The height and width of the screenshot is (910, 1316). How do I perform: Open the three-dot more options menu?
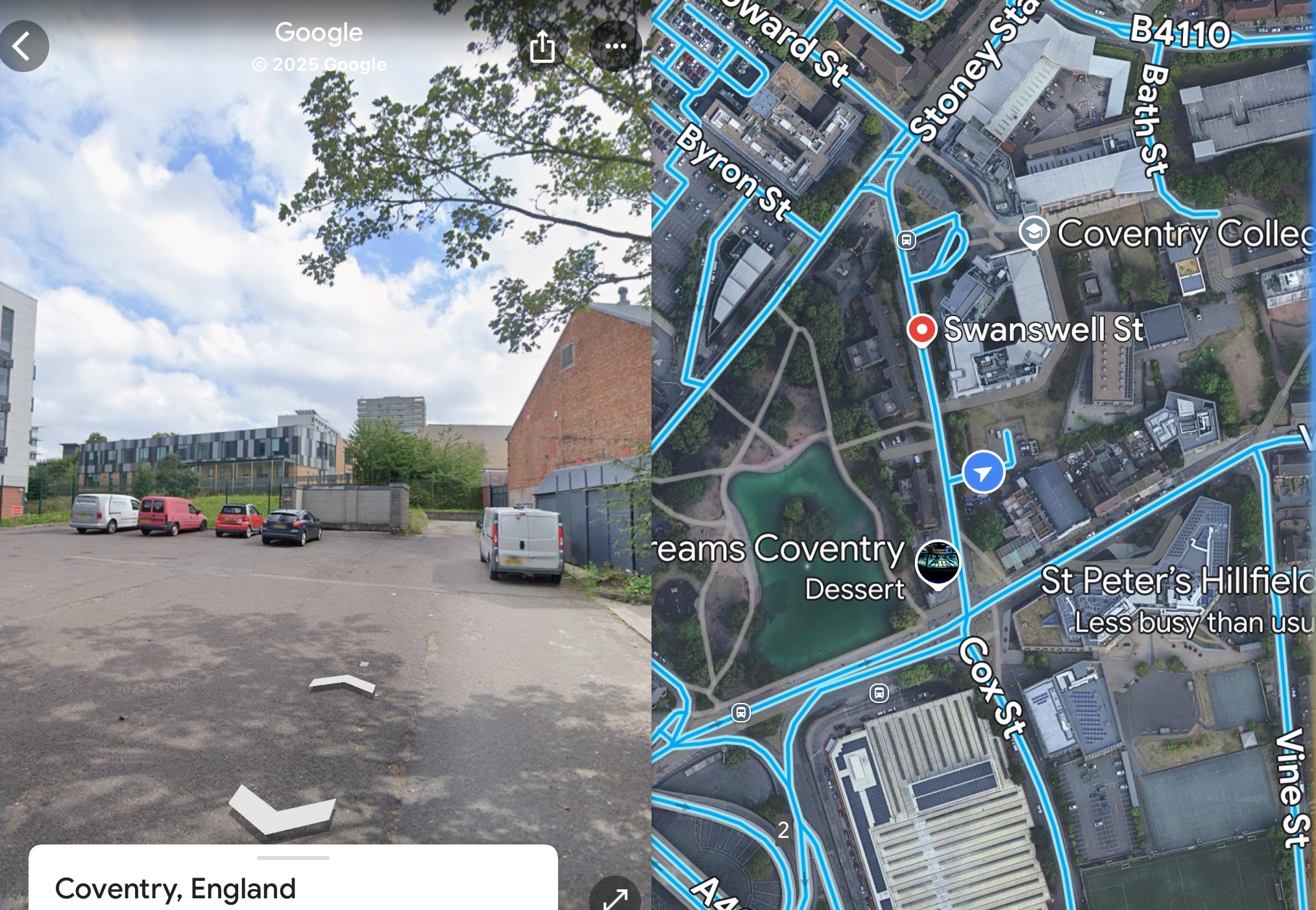tap(615, 46)
